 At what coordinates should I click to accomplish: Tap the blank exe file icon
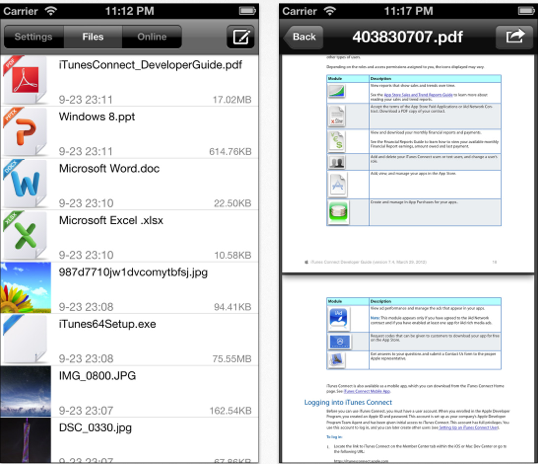tap(25, 339)
